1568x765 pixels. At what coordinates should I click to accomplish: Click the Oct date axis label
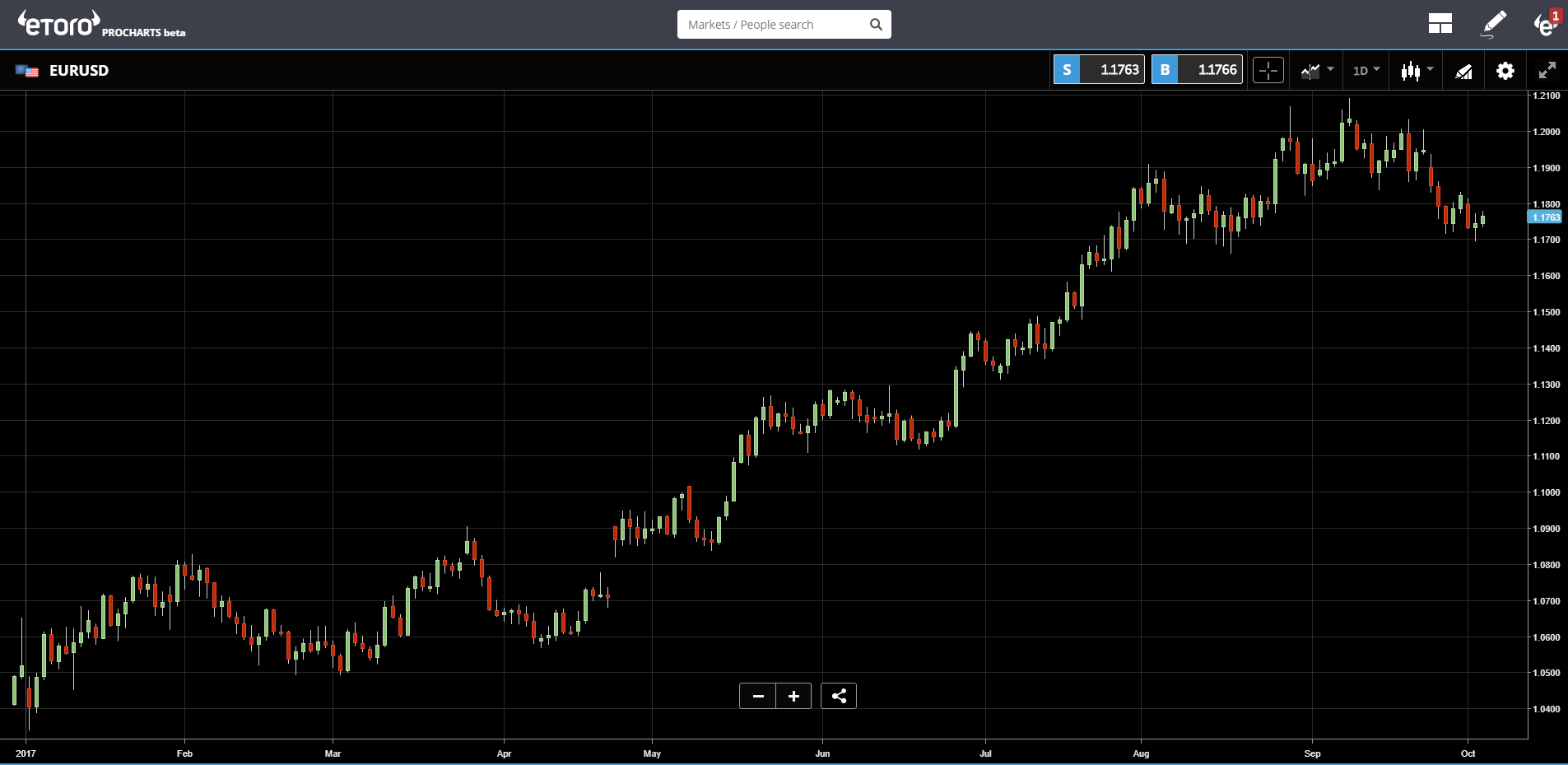1468,753
